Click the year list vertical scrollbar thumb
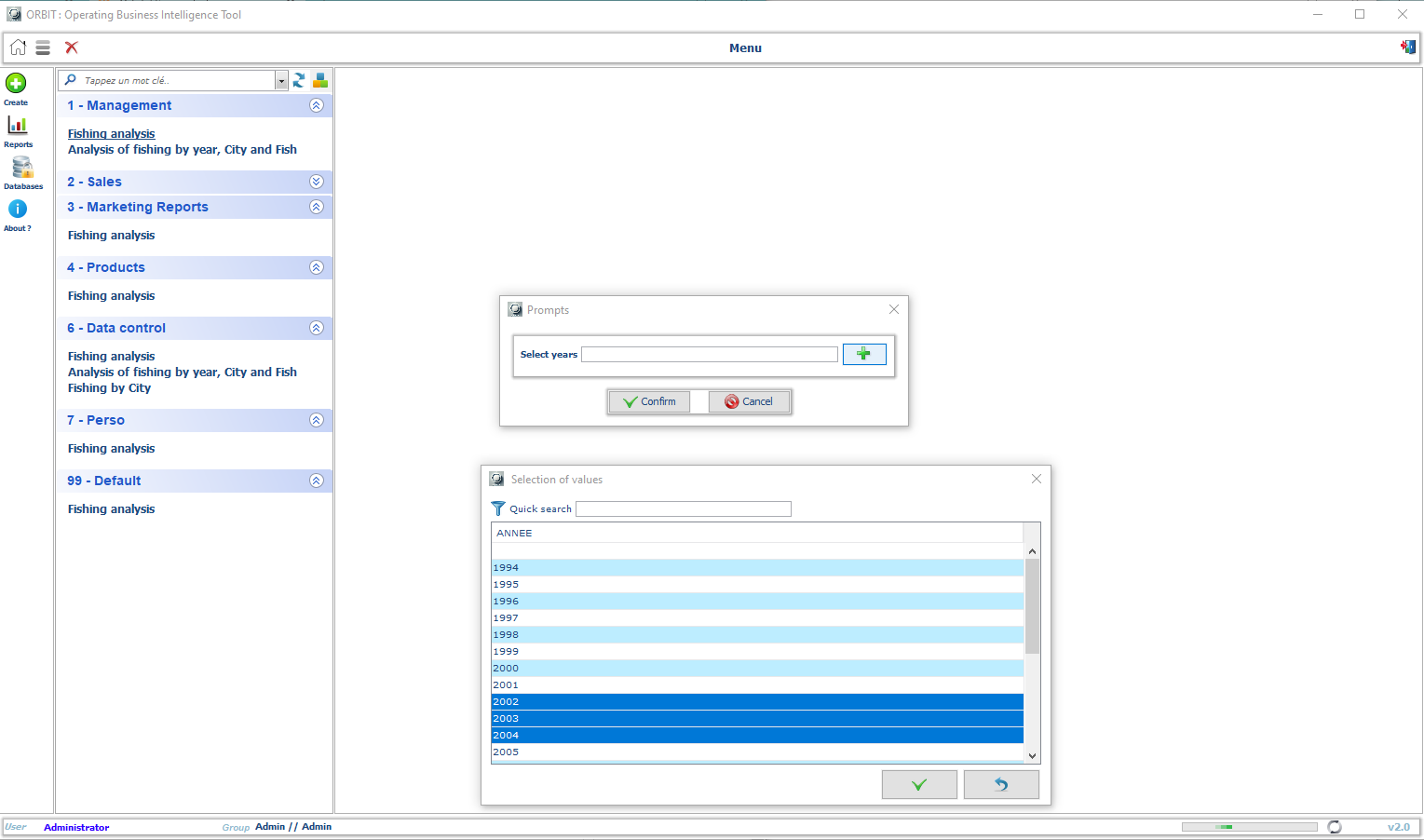1424x840 pixels. pos(1032,606)
